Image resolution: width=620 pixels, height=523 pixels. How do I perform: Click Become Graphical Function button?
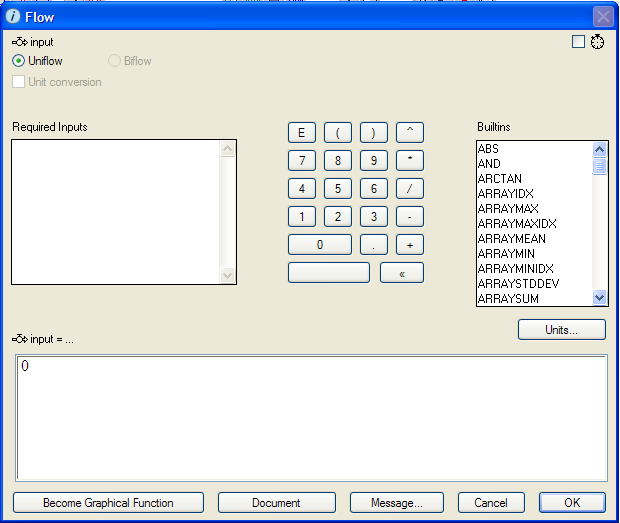108,502
